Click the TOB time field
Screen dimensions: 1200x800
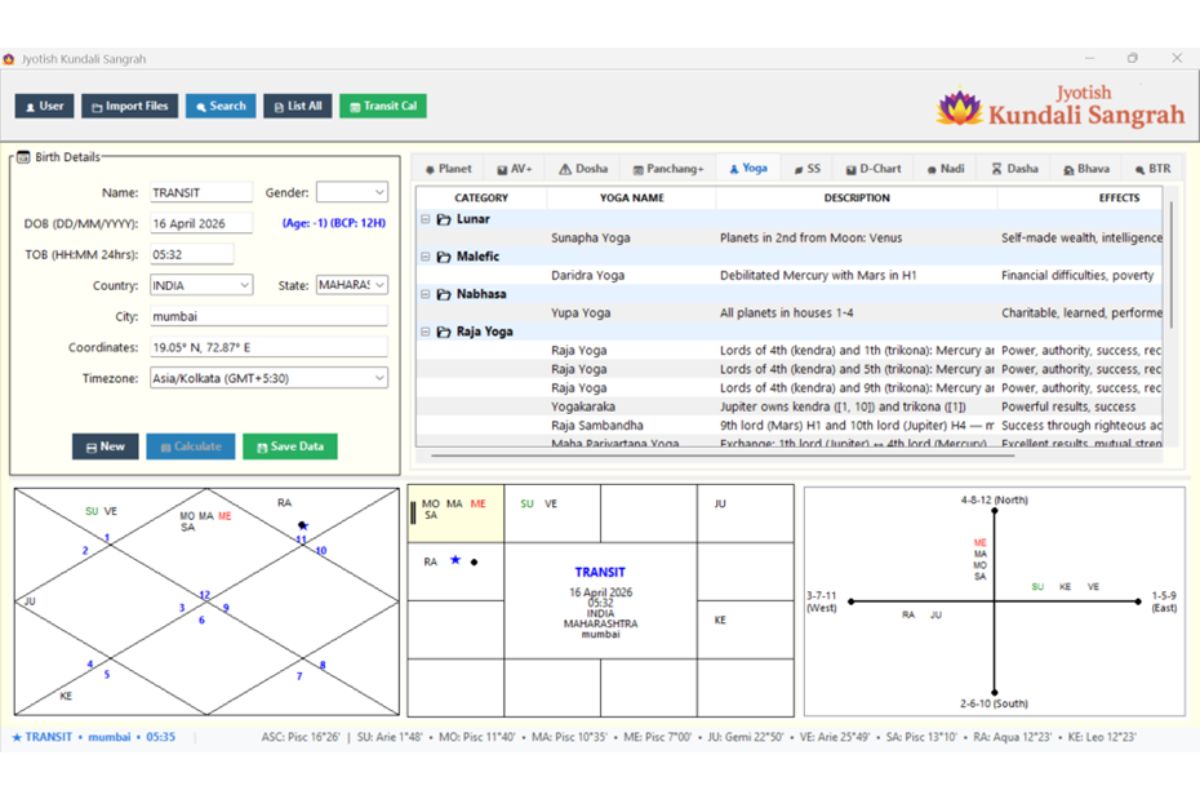click(x=192, y=254)
